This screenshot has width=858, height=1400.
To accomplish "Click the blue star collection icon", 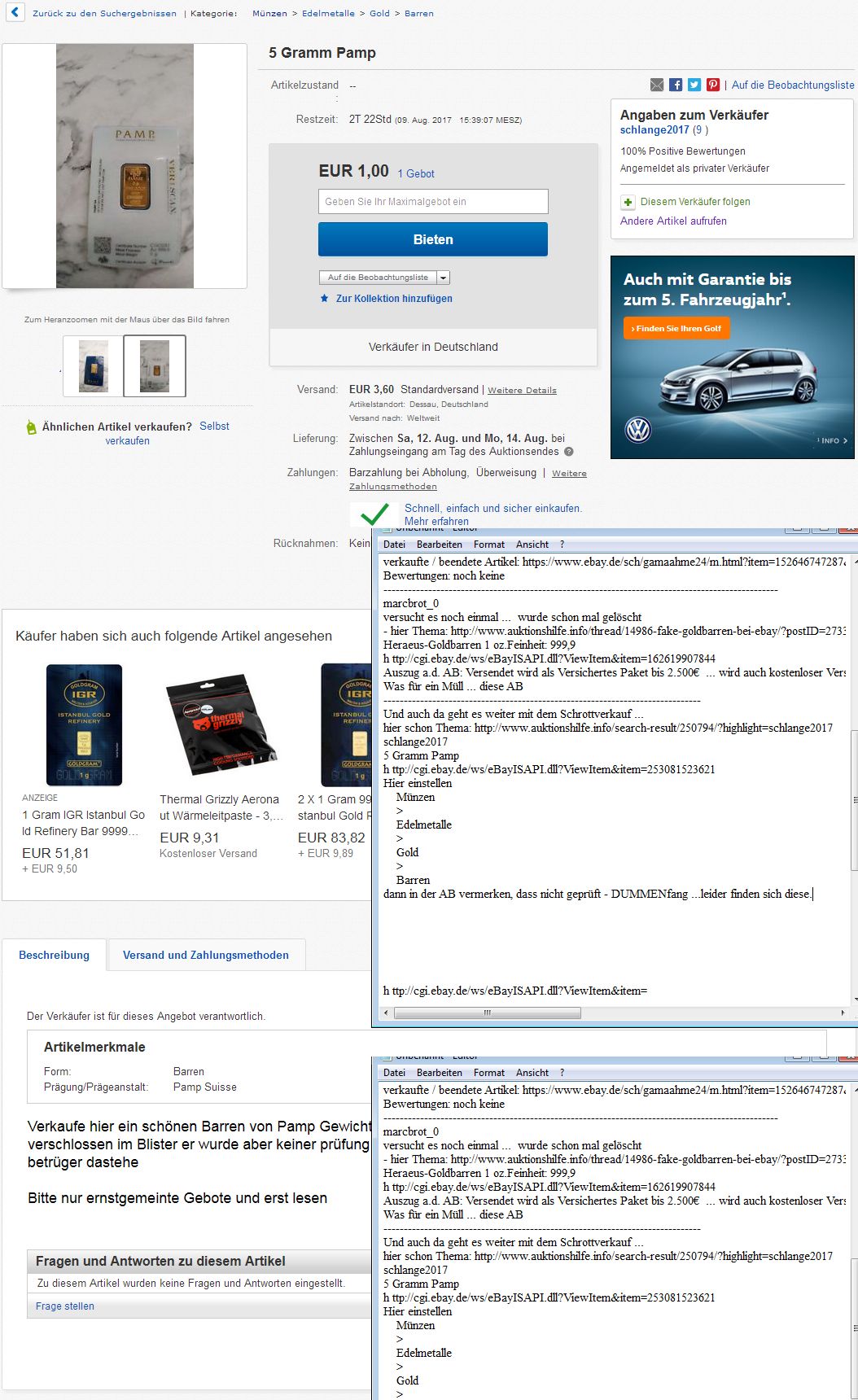I will (x=325, y=299).
